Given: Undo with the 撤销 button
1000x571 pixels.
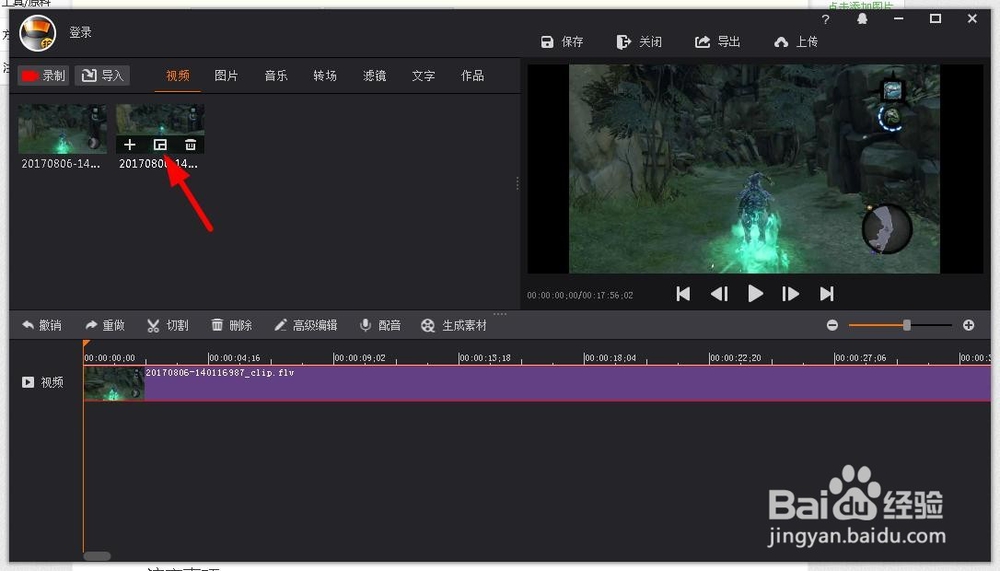Looking at the screenshot, I should (x=42, y=325).
